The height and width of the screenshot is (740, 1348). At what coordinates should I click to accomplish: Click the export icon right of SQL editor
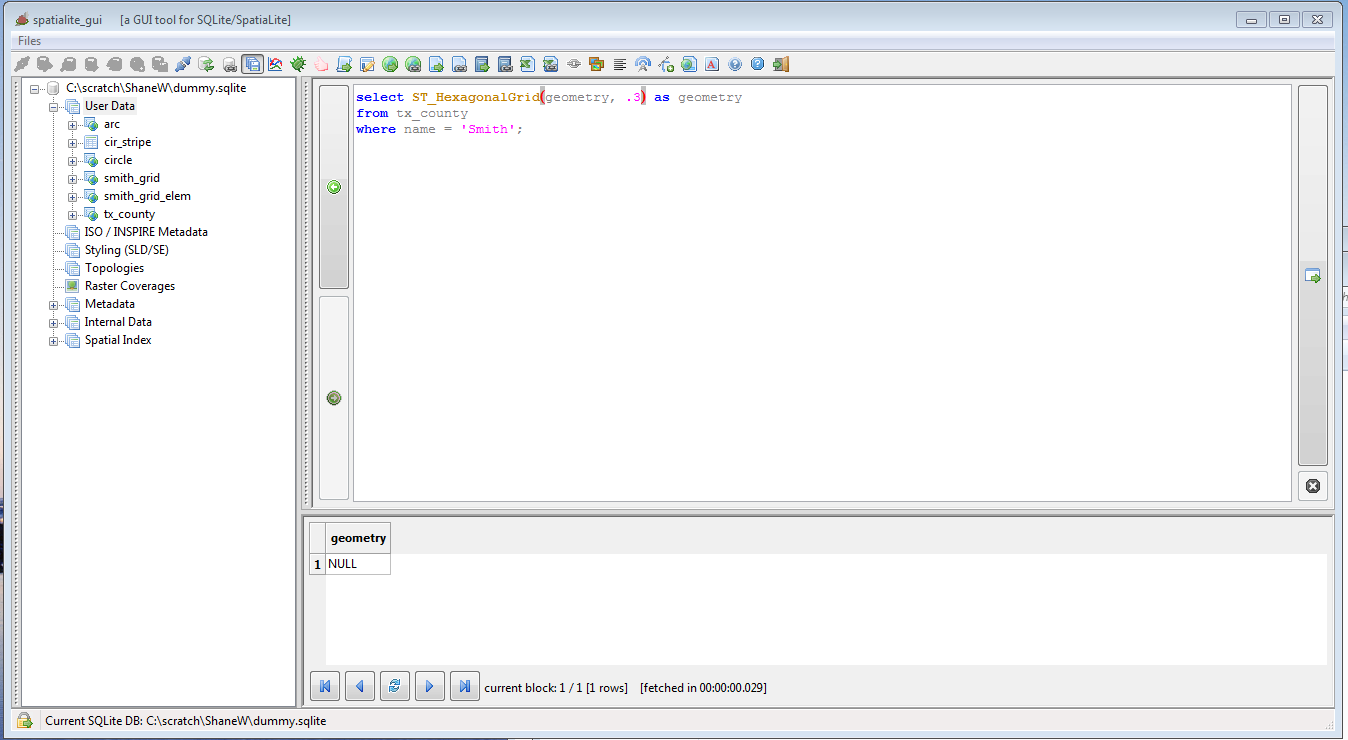click(1313, 276)
